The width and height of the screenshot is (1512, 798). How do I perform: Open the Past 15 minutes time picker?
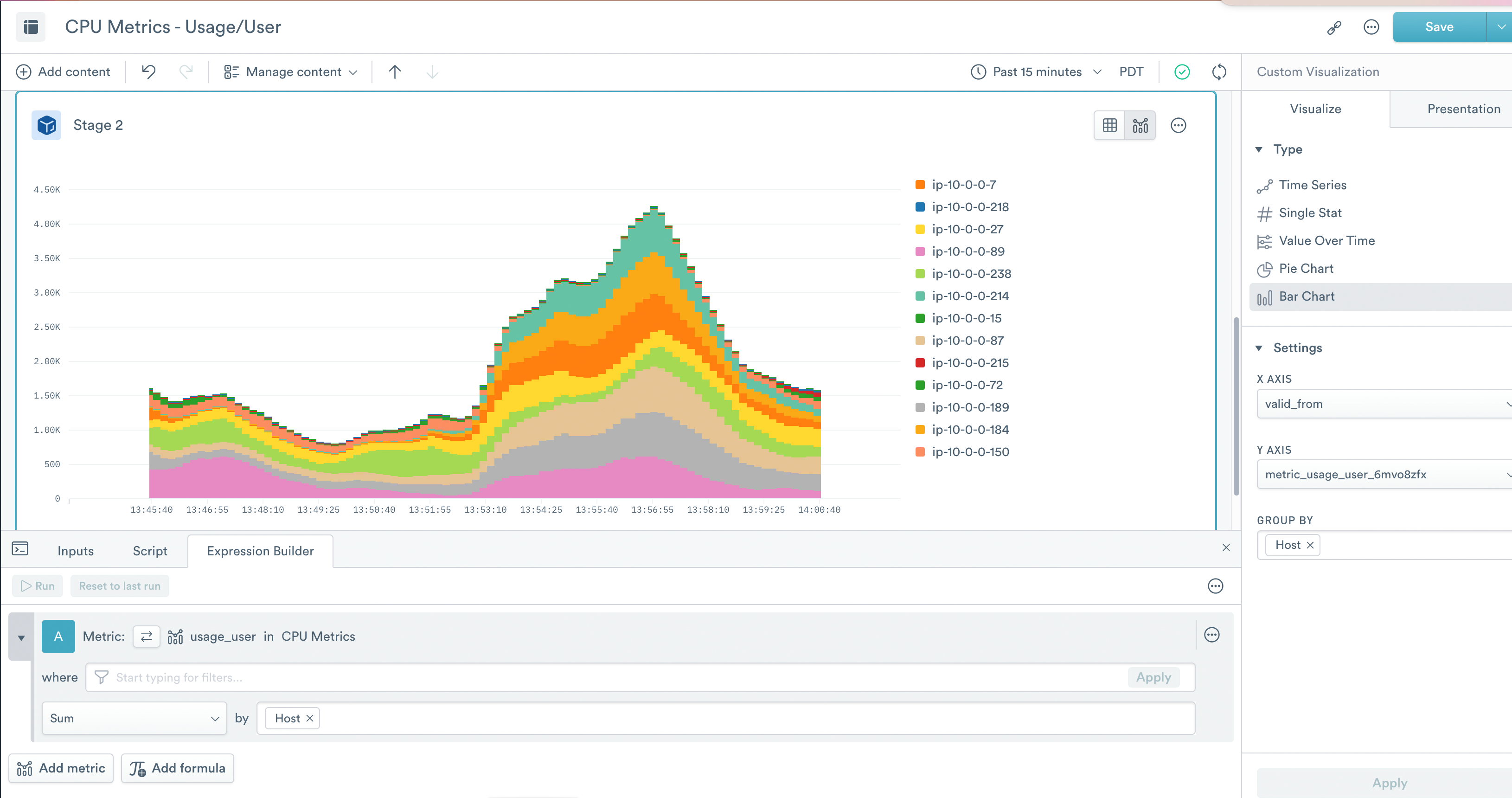tap(1037, 71)
